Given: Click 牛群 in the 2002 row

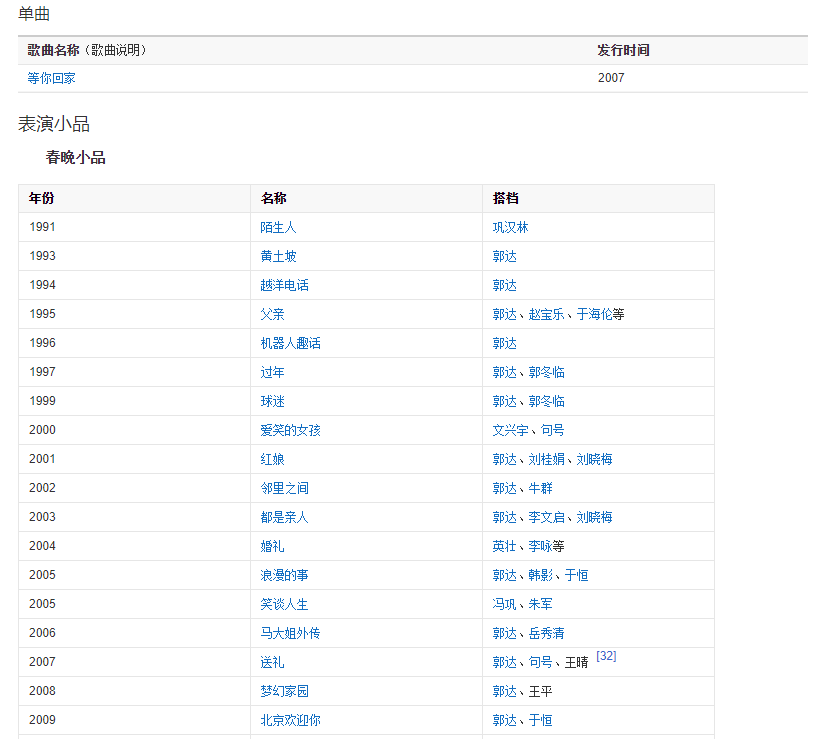Looking at the screenshot, I should click(540, 488).
